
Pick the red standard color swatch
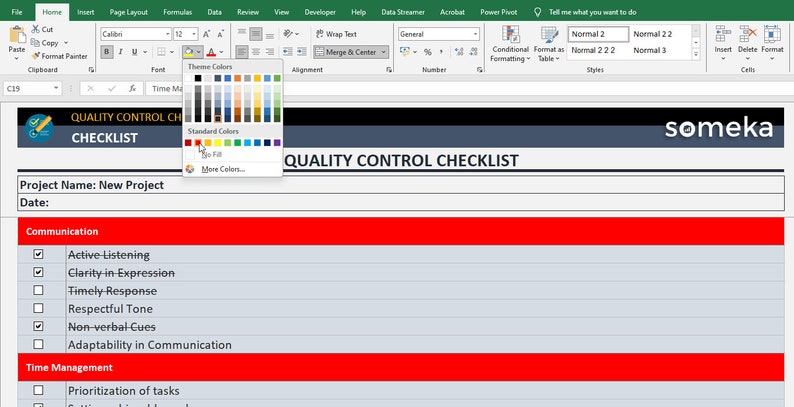coord(198,143)
